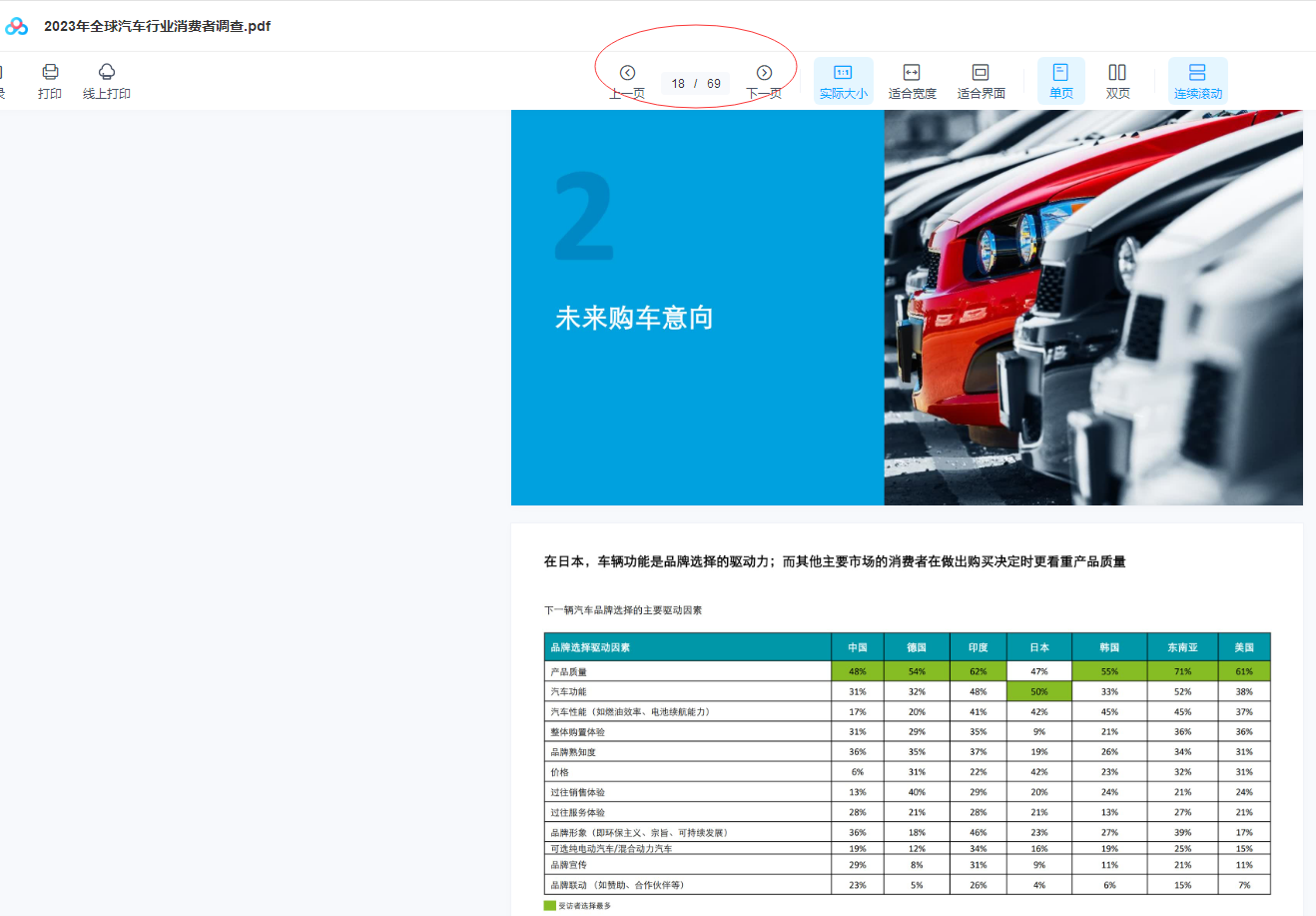Viewport: 1316px width, 916px height.
Task: Set zoom to 实际大小 actual size
Action: pyautogui.click(x=843, y=81)
